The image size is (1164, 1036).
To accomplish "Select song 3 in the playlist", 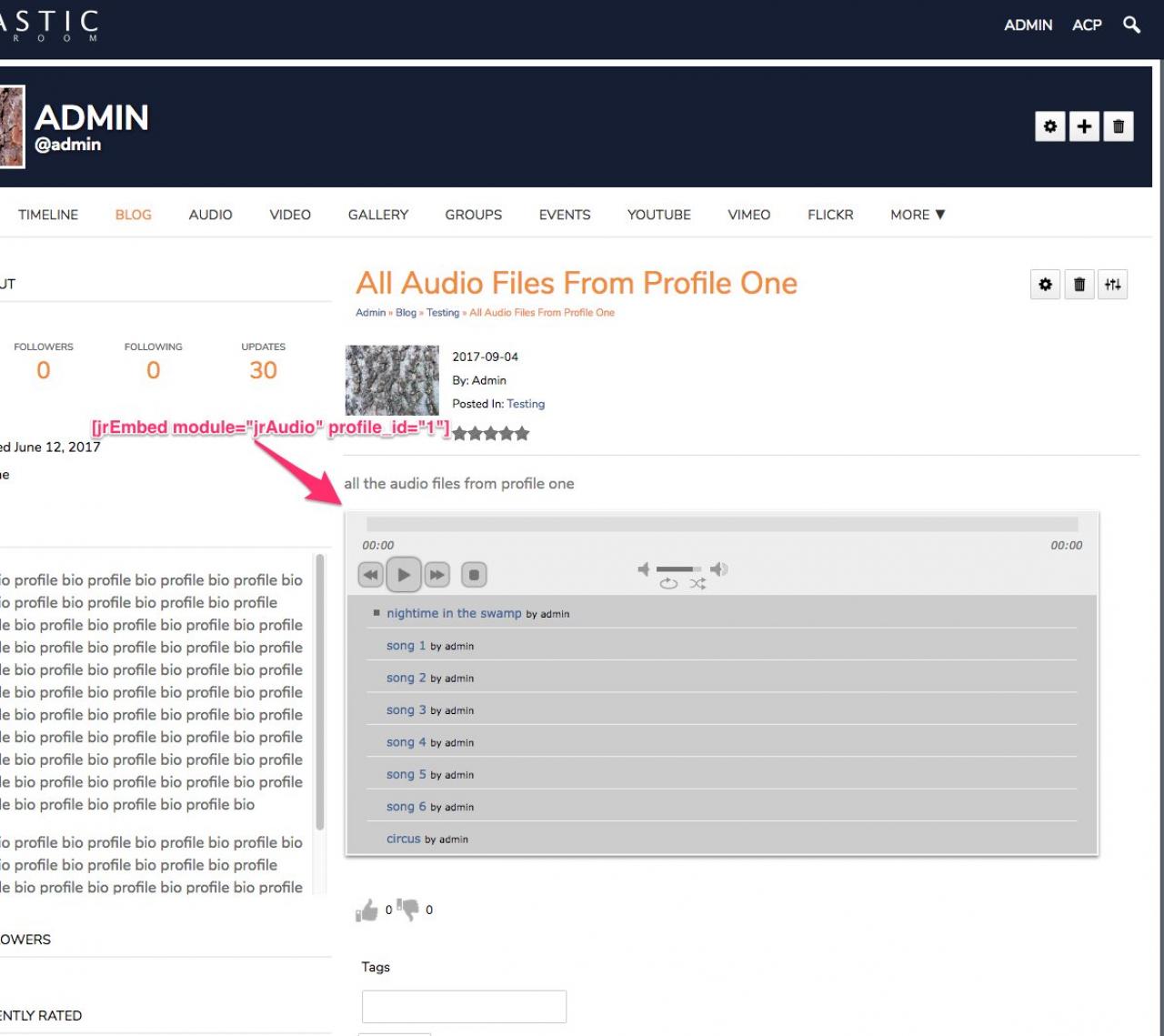I will coord(406,709).
